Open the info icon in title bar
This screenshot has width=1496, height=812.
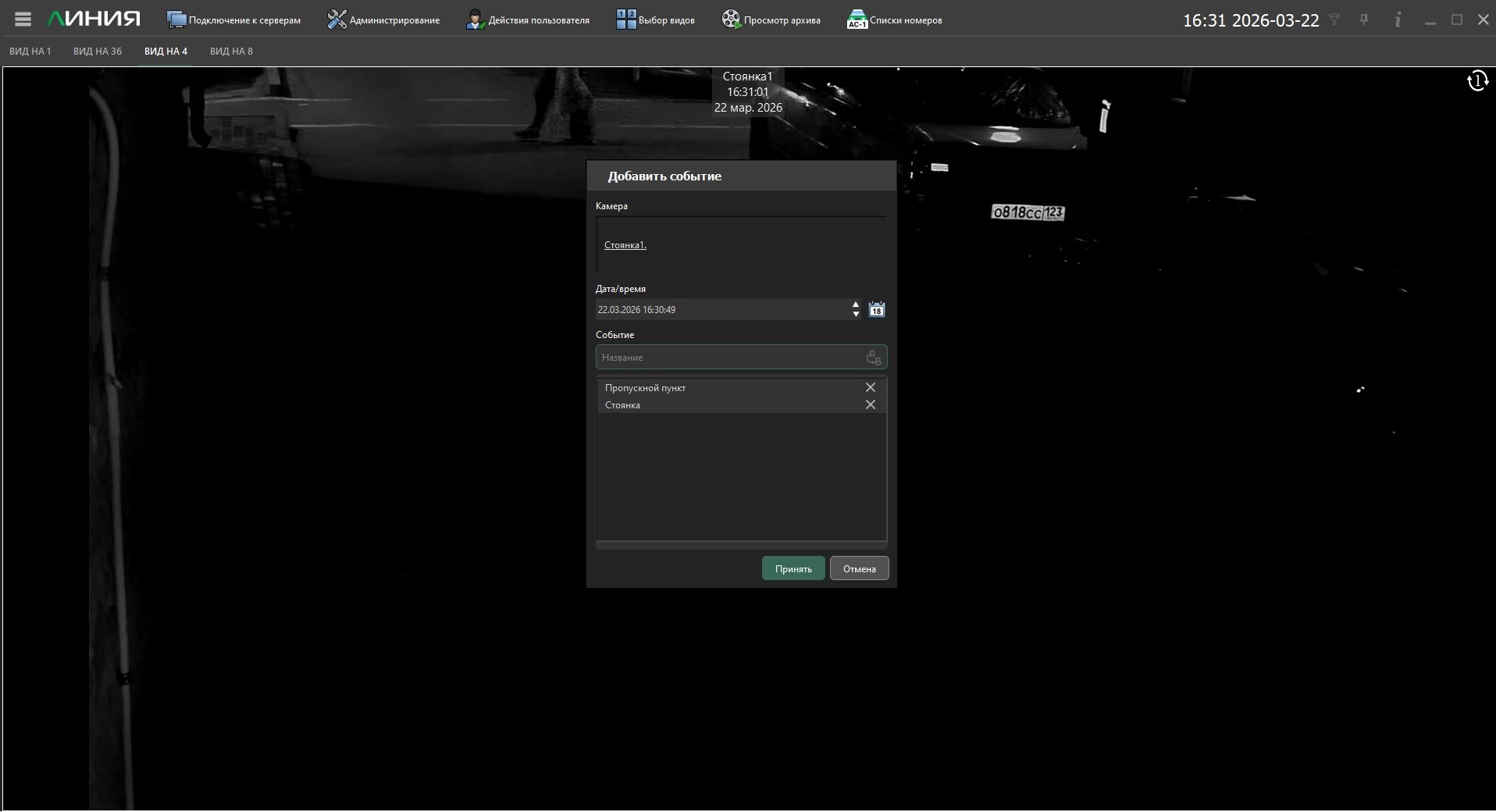coord(1398,20)
